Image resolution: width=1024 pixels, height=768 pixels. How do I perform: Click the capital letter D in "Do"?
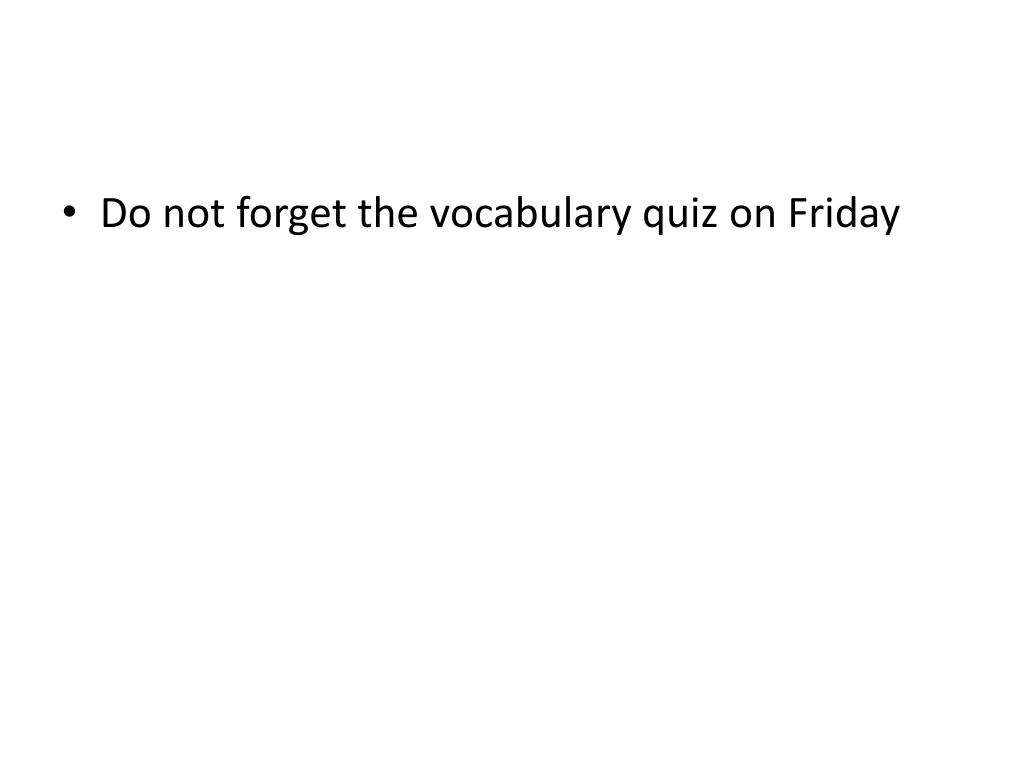pyautogui.click(x=114, y=213)
